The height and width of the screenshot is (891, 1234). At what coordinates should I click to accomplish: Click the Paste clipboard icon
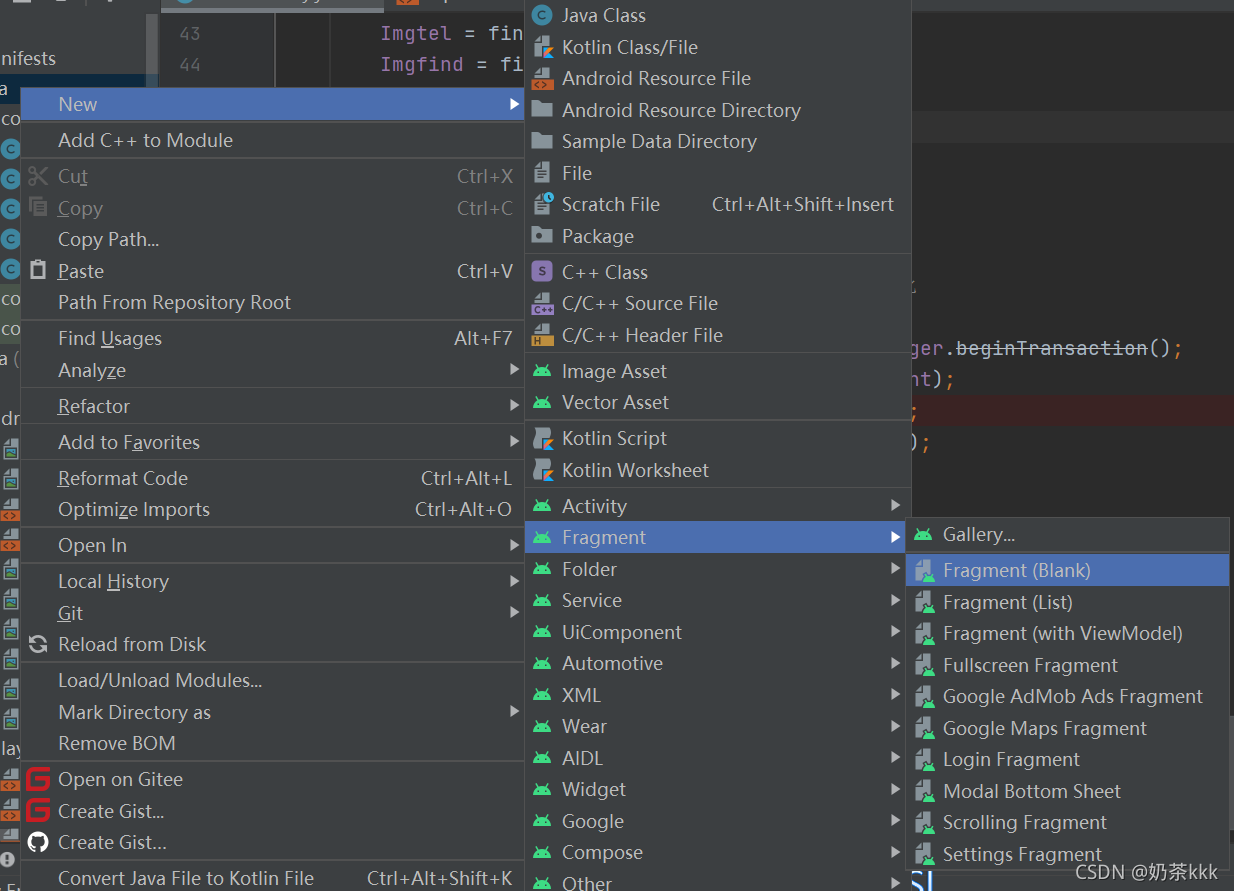click(38, 270)
